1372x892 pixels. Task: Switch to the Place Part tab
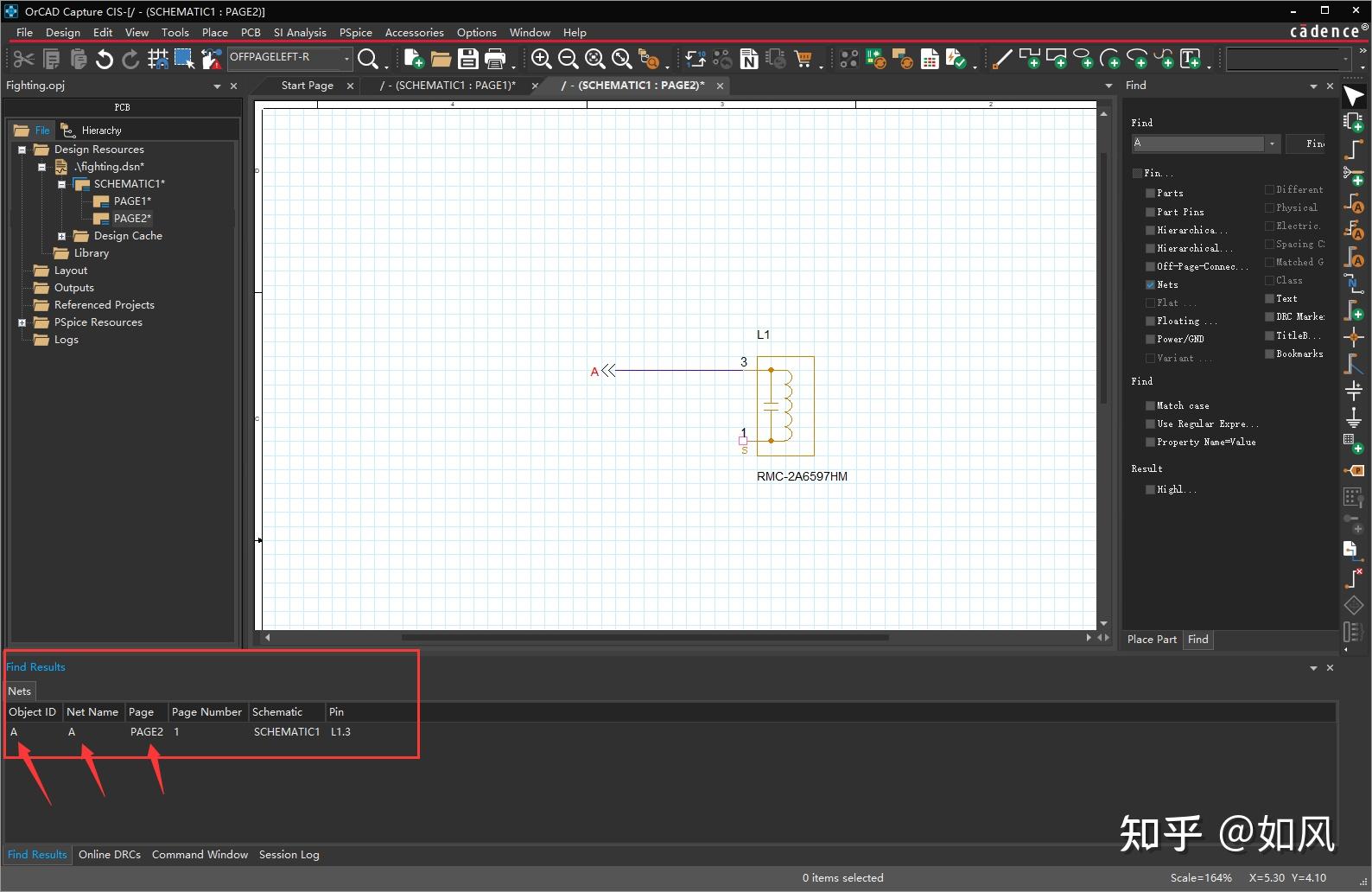(1152, 639)
